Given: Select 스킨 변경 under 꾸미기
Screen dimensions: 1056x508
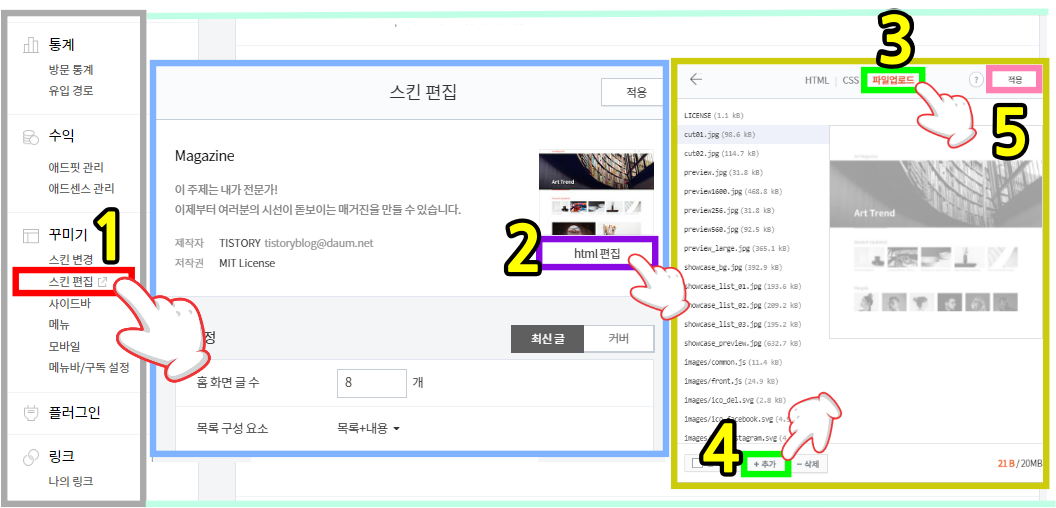Looking at the screenshot, I should point(71,259).
